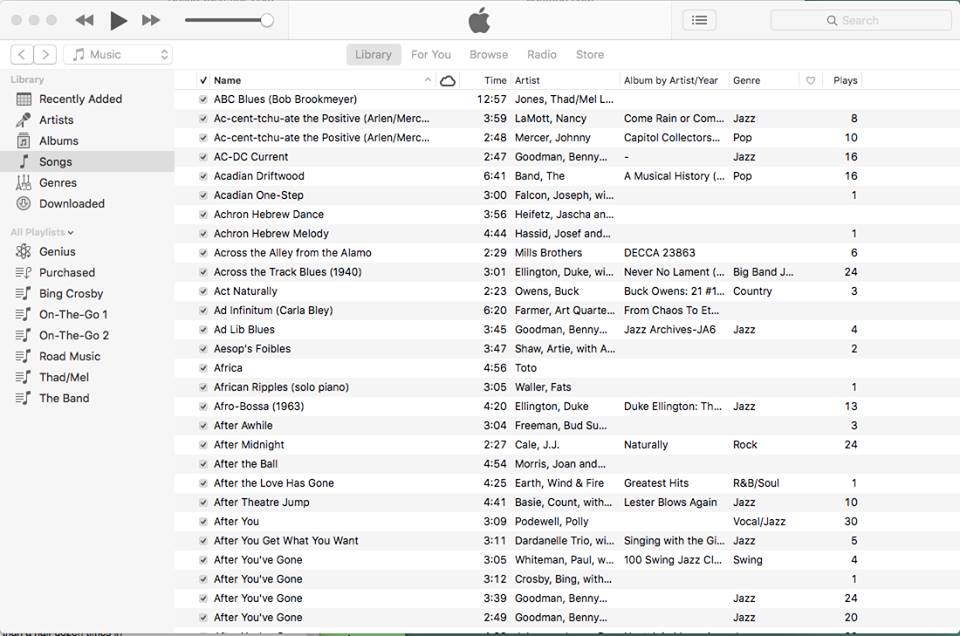The height and width of the screenshot is (636, 960).
Task: Open the Bing Crosby playlist icon
Action: [23, 293]
